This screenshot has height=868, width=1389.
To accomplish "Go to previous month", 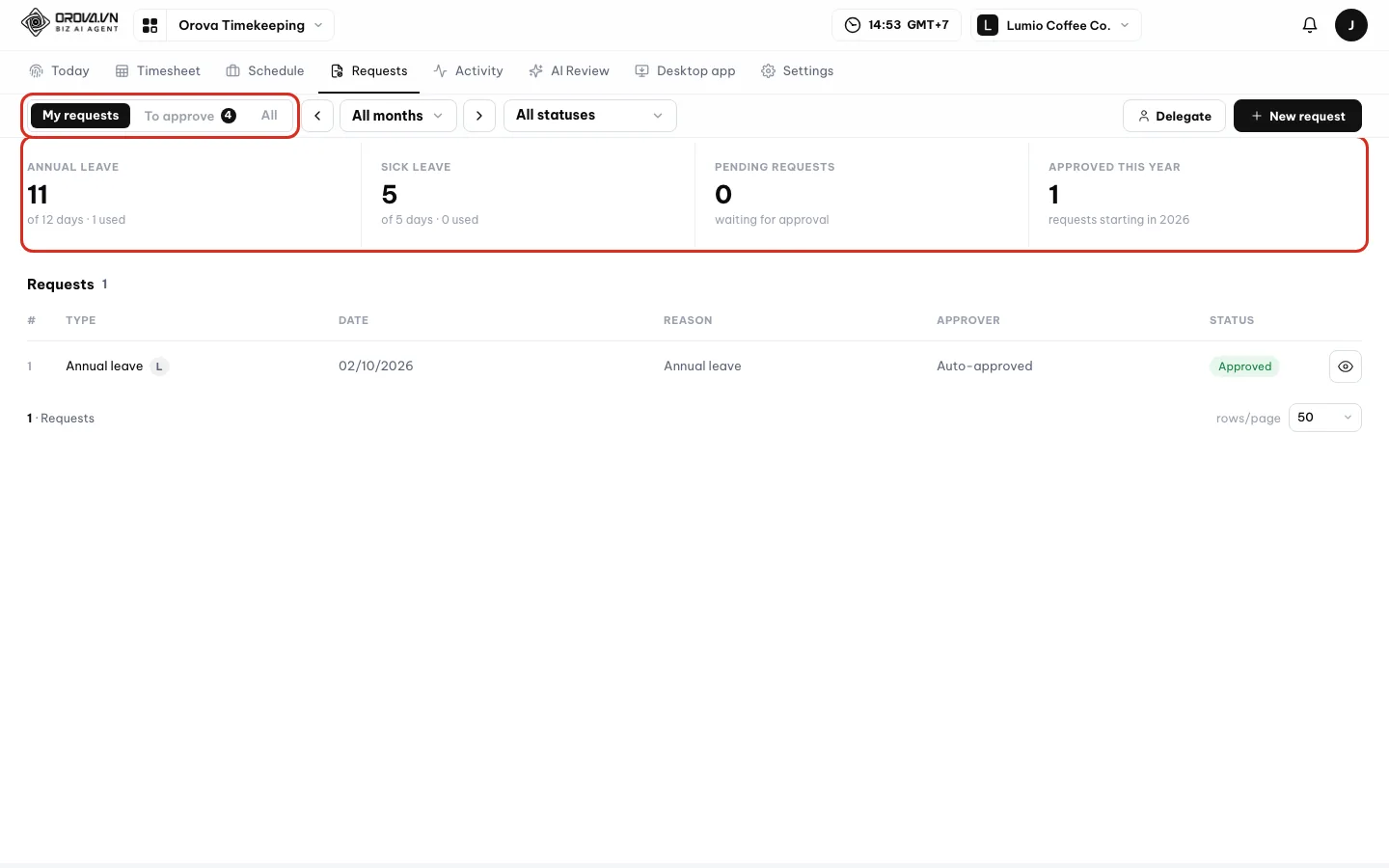I will tap(317, 116).
